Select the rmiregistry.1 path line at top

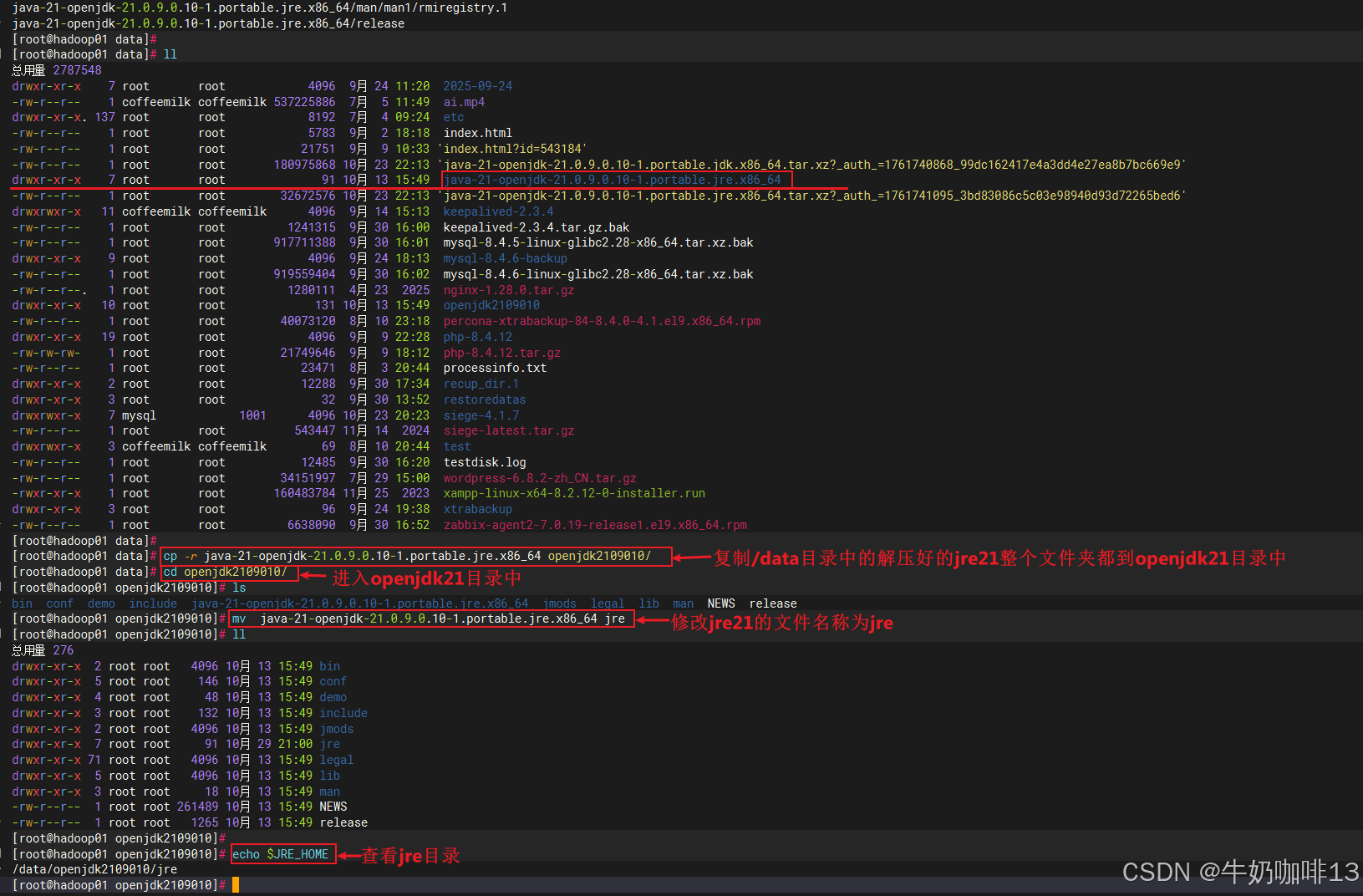260,8
